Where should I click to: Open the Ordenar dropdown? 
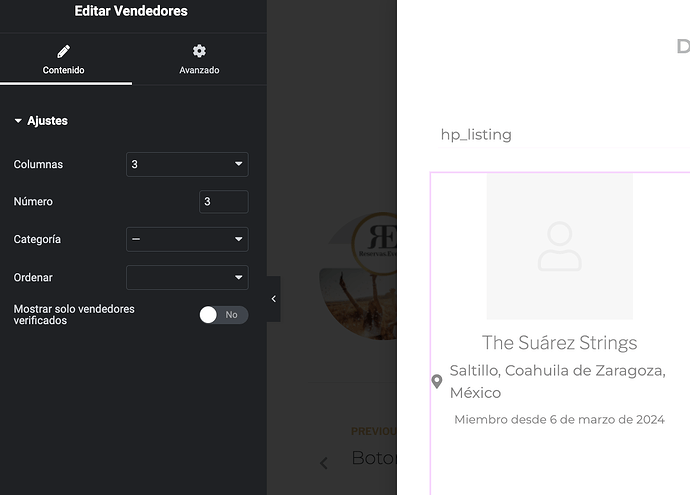point(187,277)
